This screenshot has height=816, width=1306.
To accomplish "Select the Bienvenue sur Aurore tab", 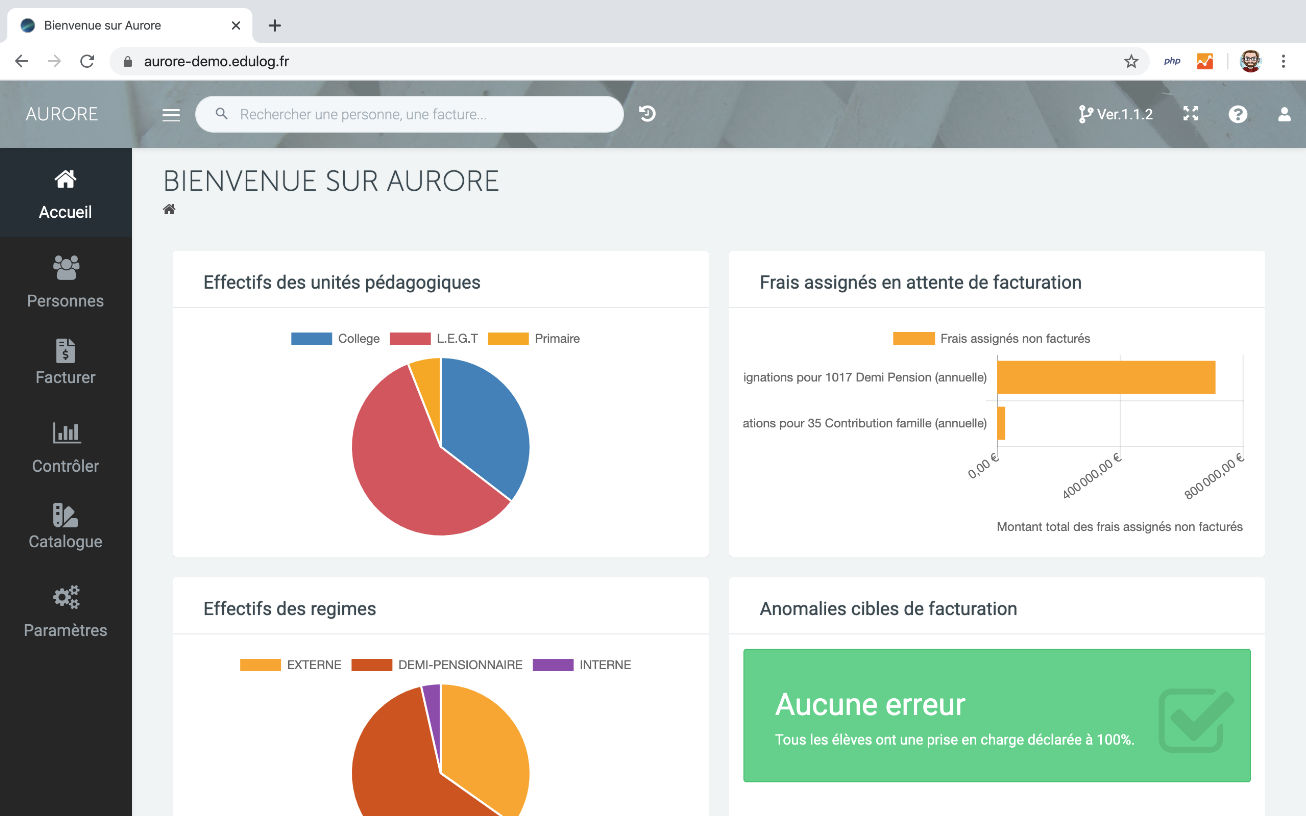I will 130,25.
